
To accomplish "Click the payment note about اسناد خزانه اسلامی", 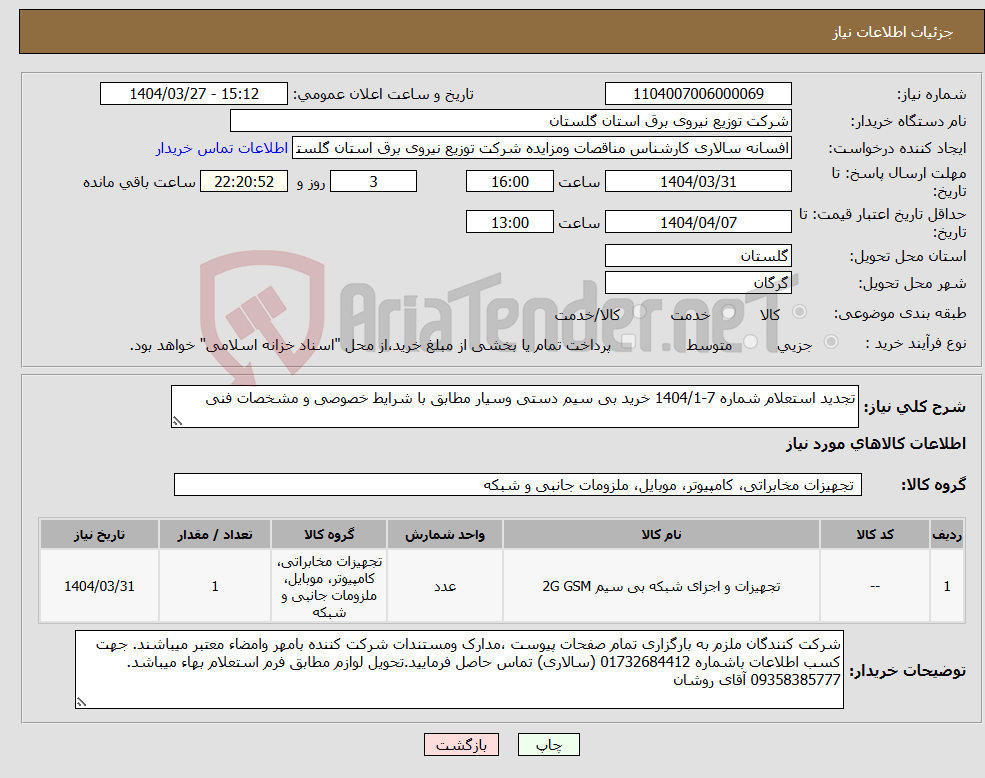I will click(x=370, y=345).
